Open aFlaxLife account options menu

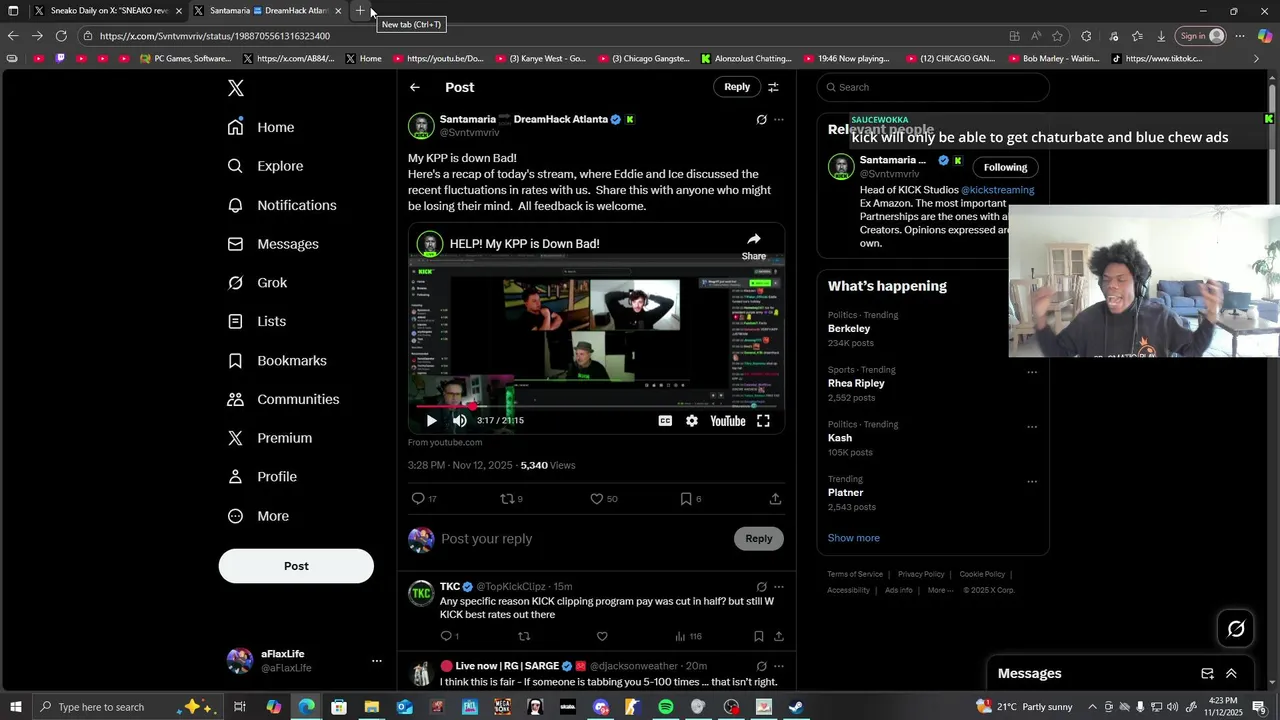[377, 661]
